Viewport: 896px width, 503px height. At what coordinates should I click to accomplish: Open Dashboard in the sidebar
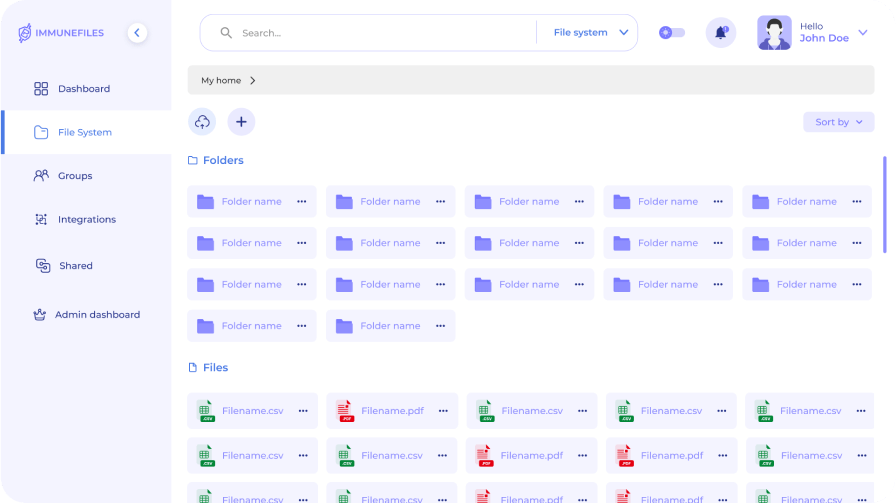(x=84, y=89)
